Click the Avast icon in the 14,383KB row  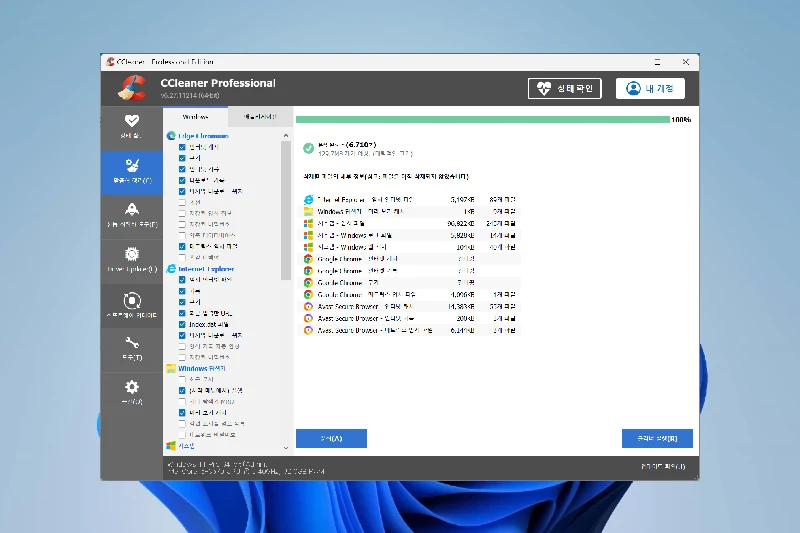[308, 307]
